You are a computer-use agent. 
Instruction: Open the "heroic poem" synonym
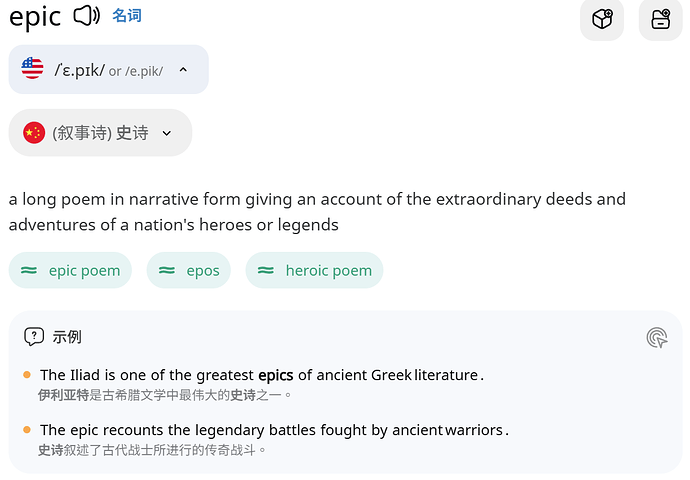[x=328, y=270]
